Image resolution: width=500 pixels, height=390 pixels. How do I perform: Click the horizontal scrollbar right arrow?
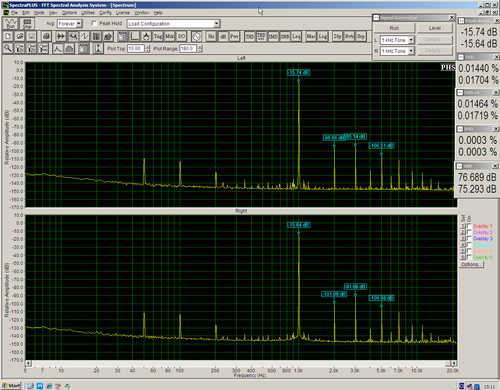point(454,363)
